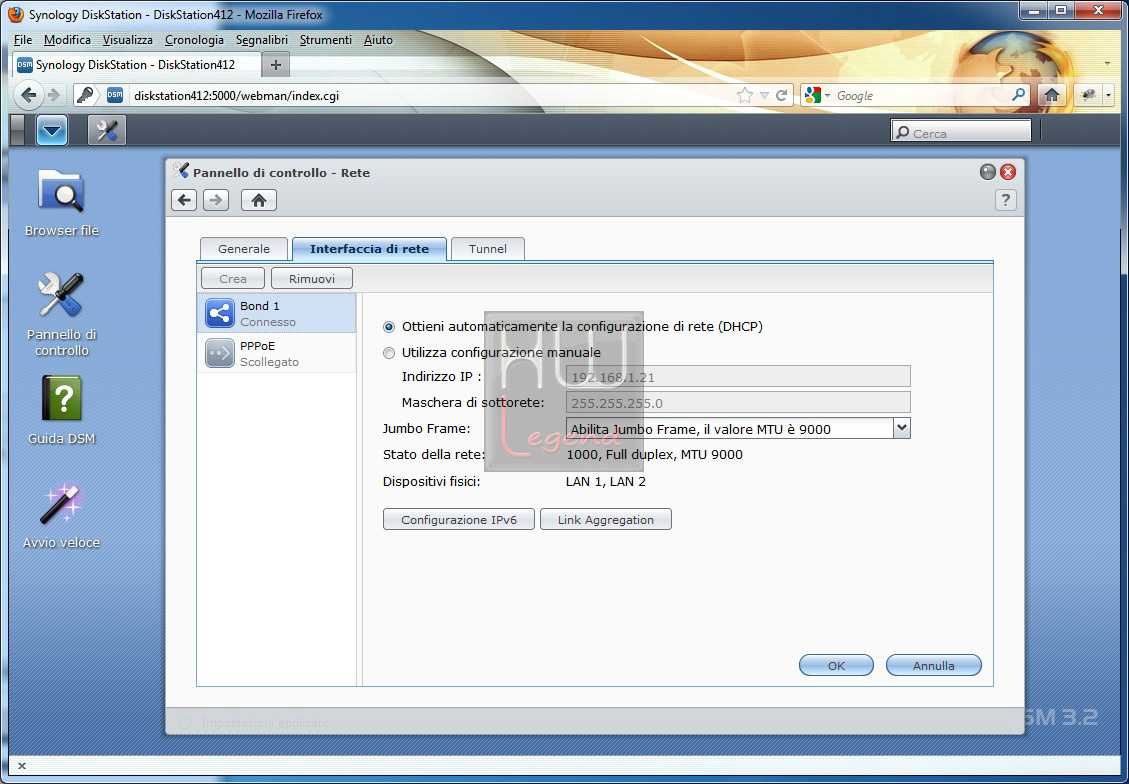Click '1000, Full duplex, MTU 9000' status text

coord(655,455)
